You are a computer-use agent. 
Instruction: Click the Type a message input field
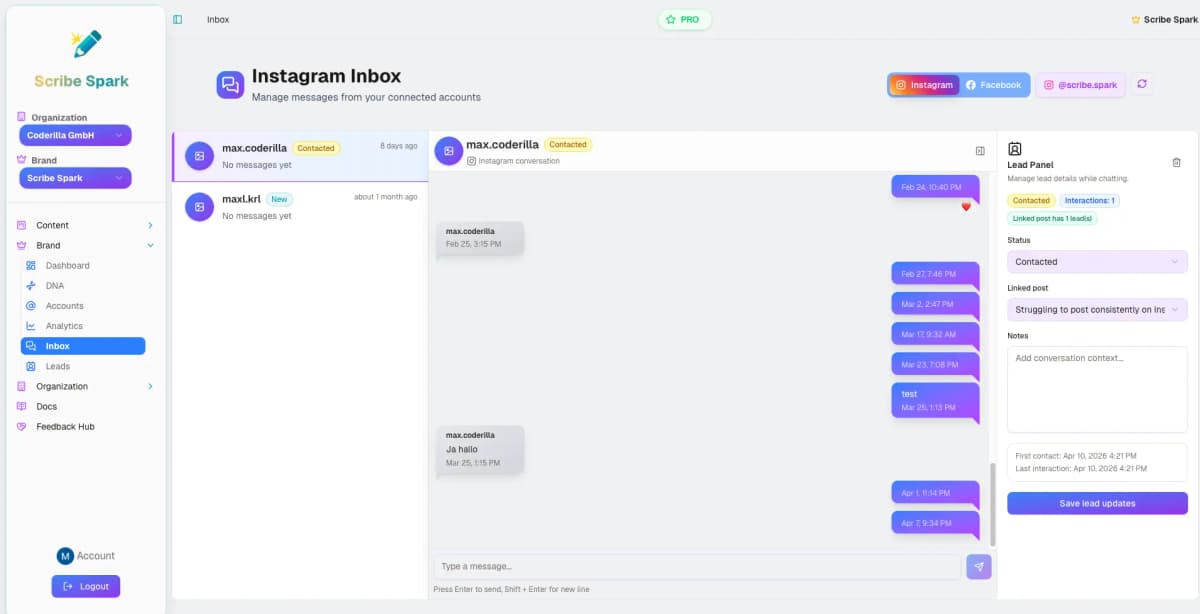(x=695, y=566)
